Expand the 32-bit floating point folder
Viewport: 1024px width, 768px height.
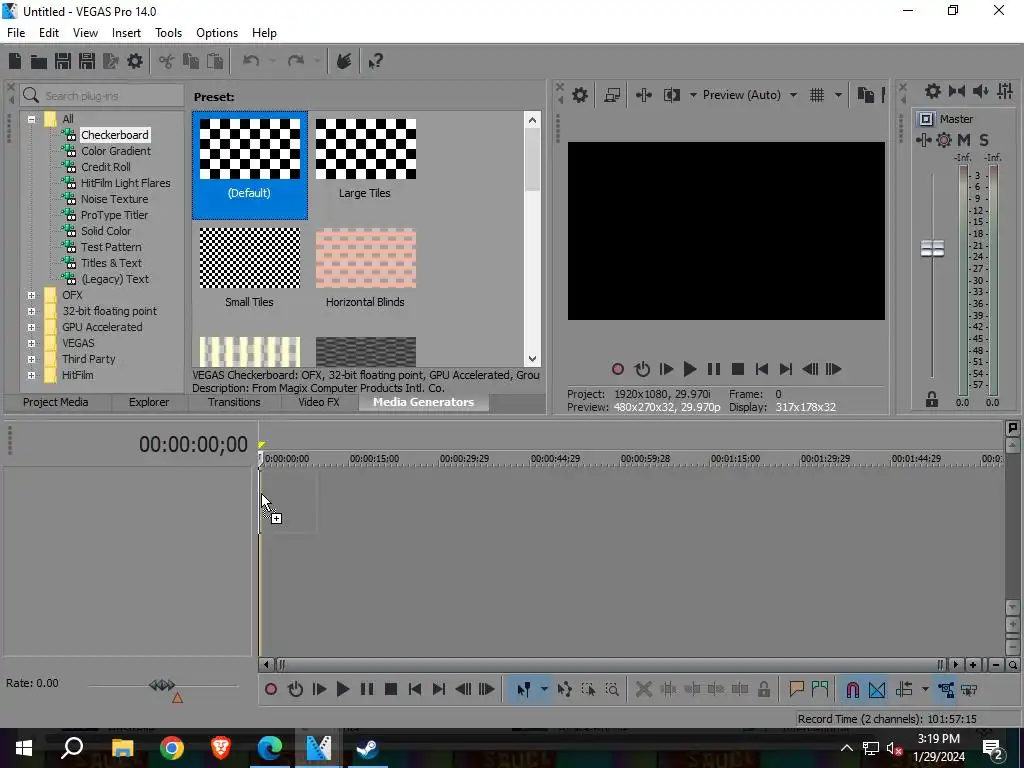click(x=31, y=312)
